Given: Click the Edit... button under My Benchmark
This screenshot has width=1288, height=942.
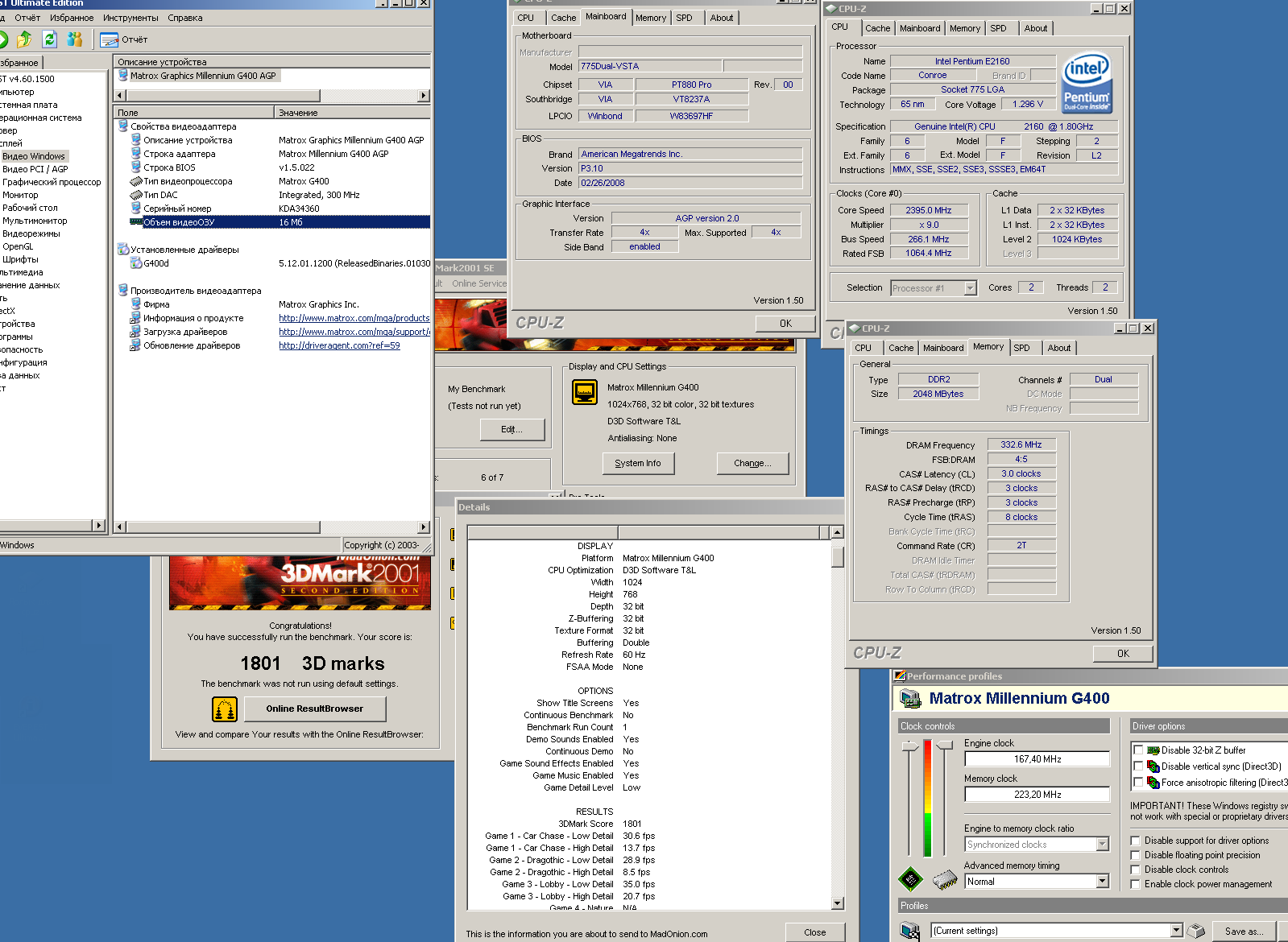Looking at the screenshot, I should tap(511, 429).
